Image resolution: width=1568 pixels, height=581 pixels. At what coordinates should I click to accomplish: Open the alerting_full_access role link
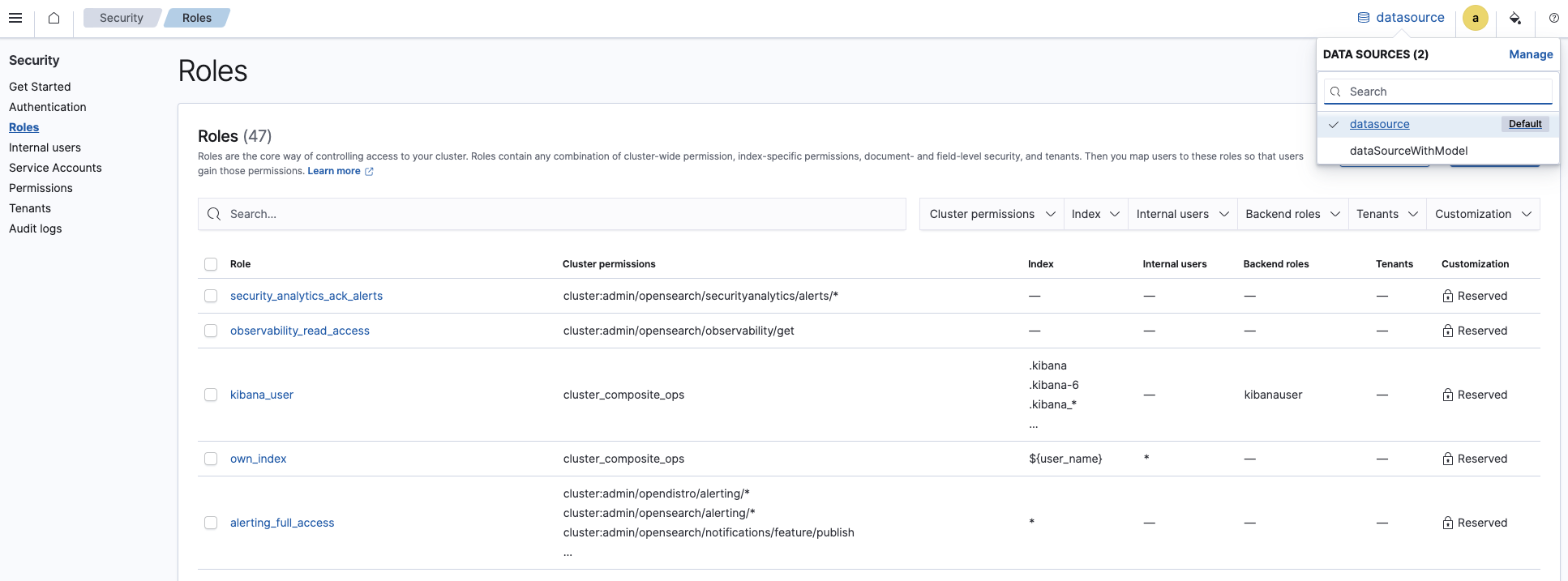282,523
